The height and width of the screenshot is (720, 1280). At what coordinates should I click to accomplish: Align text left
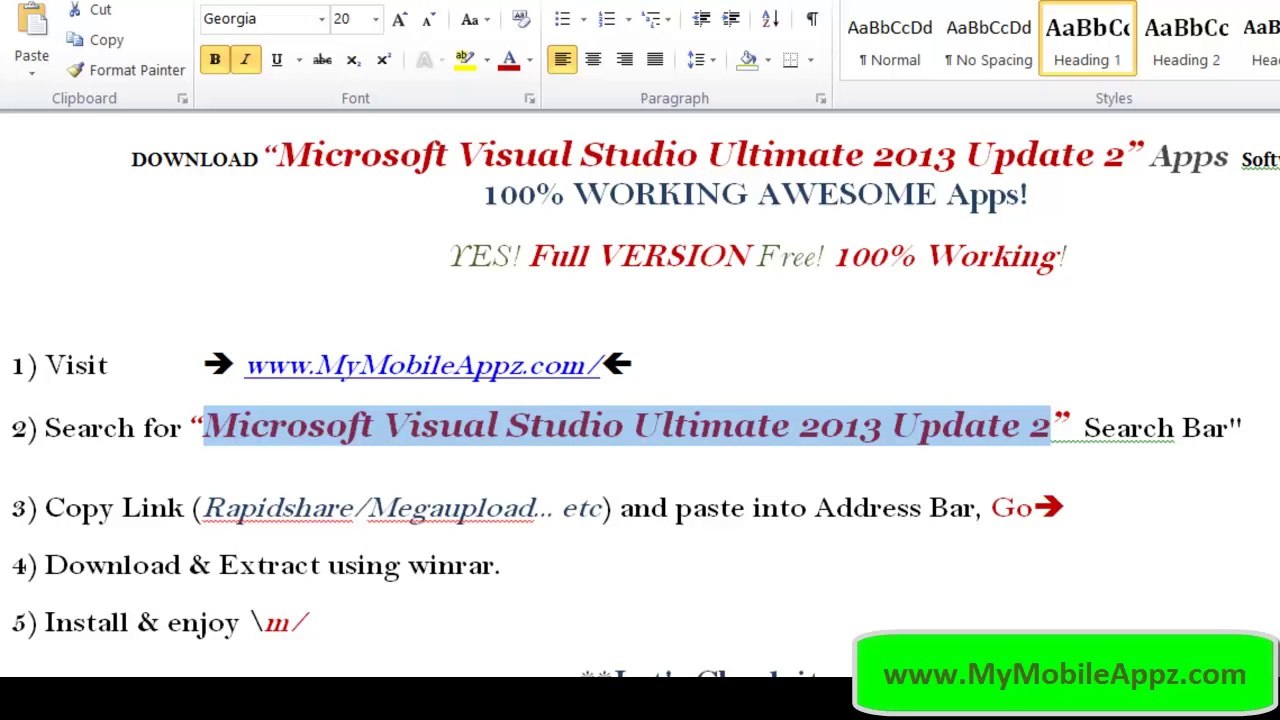(562, 60)
